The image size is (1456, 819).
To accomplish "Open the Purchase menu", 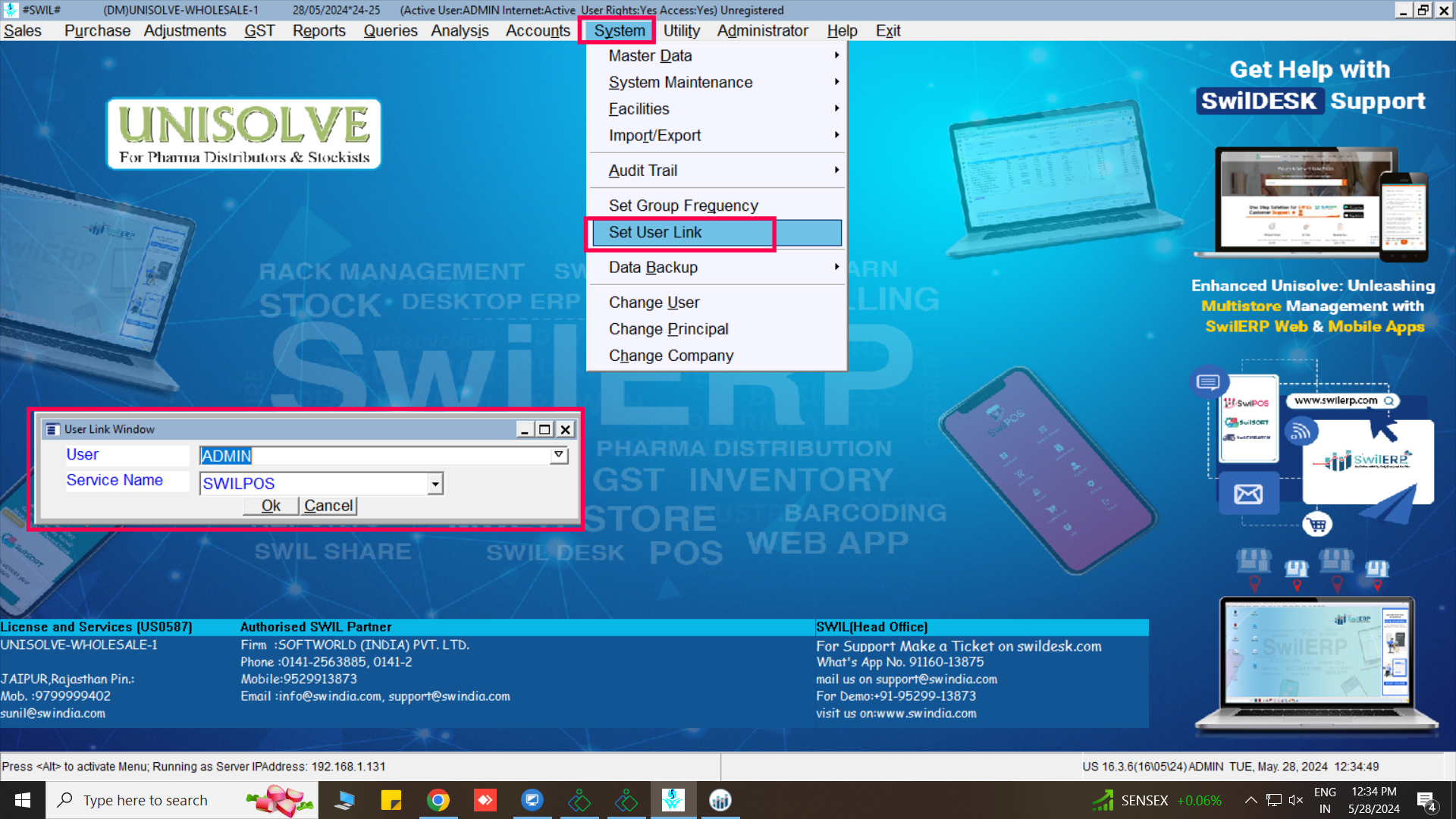I will 97,30.
